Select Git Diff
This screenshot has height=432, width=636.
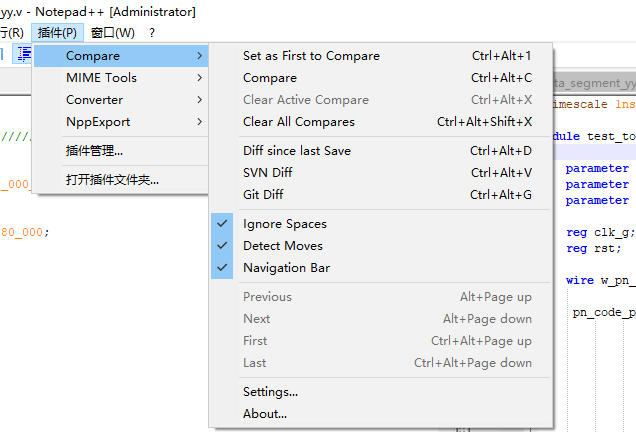[380, 195]
